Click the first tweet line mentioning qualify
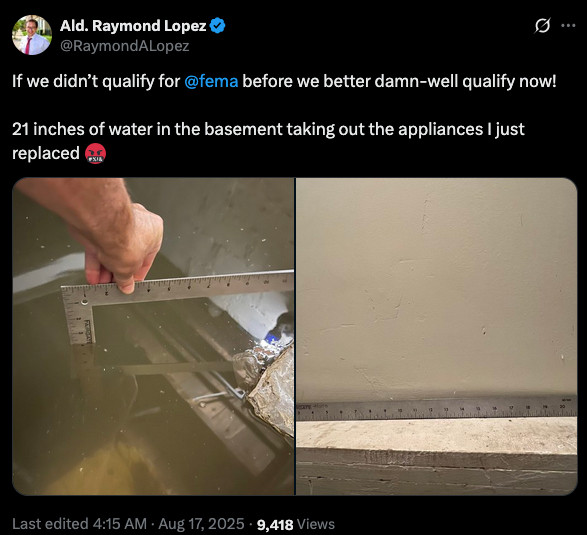 coord(284,81)
